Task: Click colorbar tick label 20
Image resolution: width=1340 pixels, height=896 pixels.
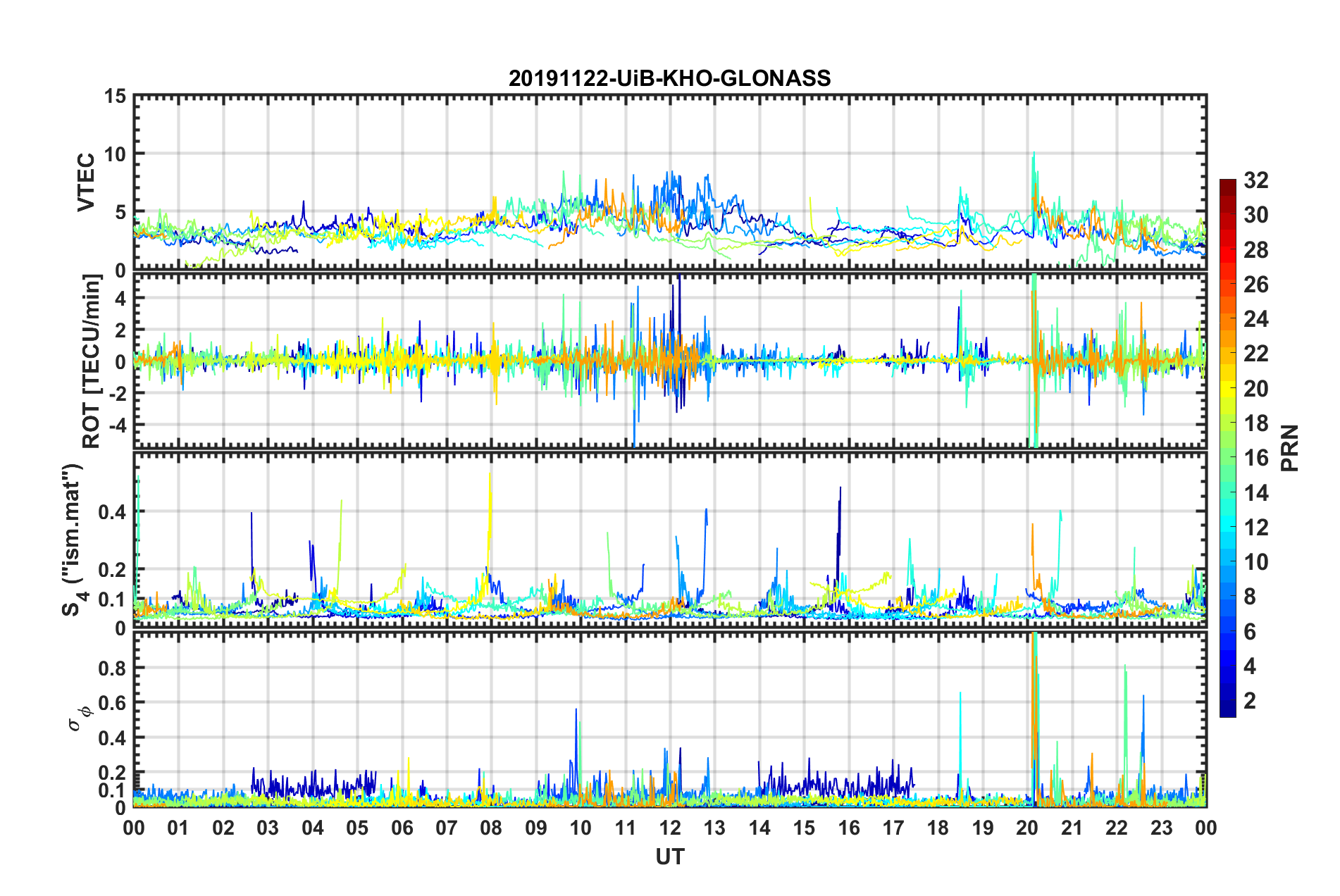Action: click(1255, 389)
